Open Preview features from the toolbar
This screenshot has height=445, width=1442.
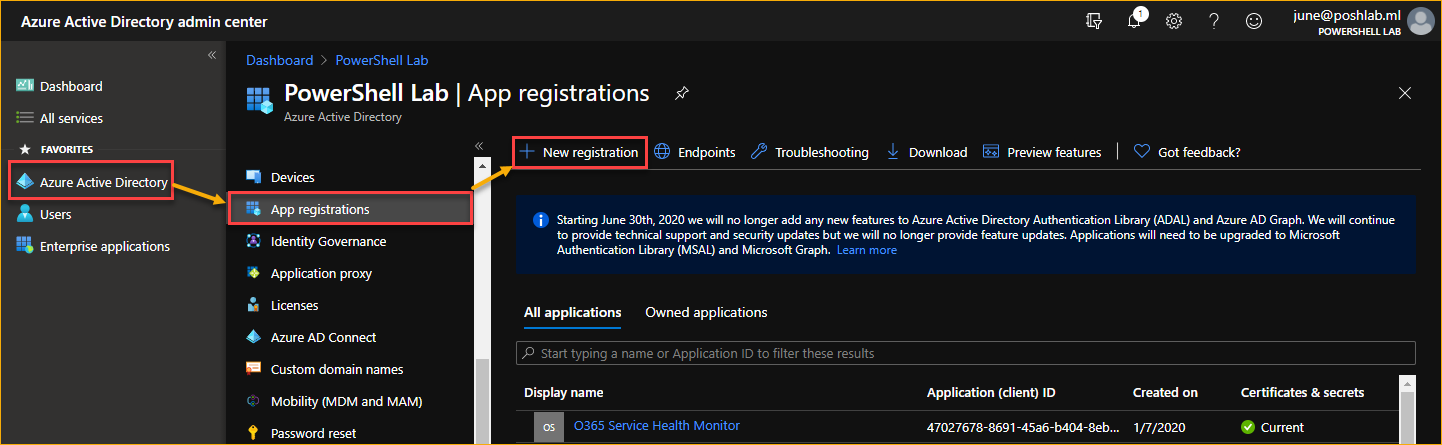[x=1042, y=152]
